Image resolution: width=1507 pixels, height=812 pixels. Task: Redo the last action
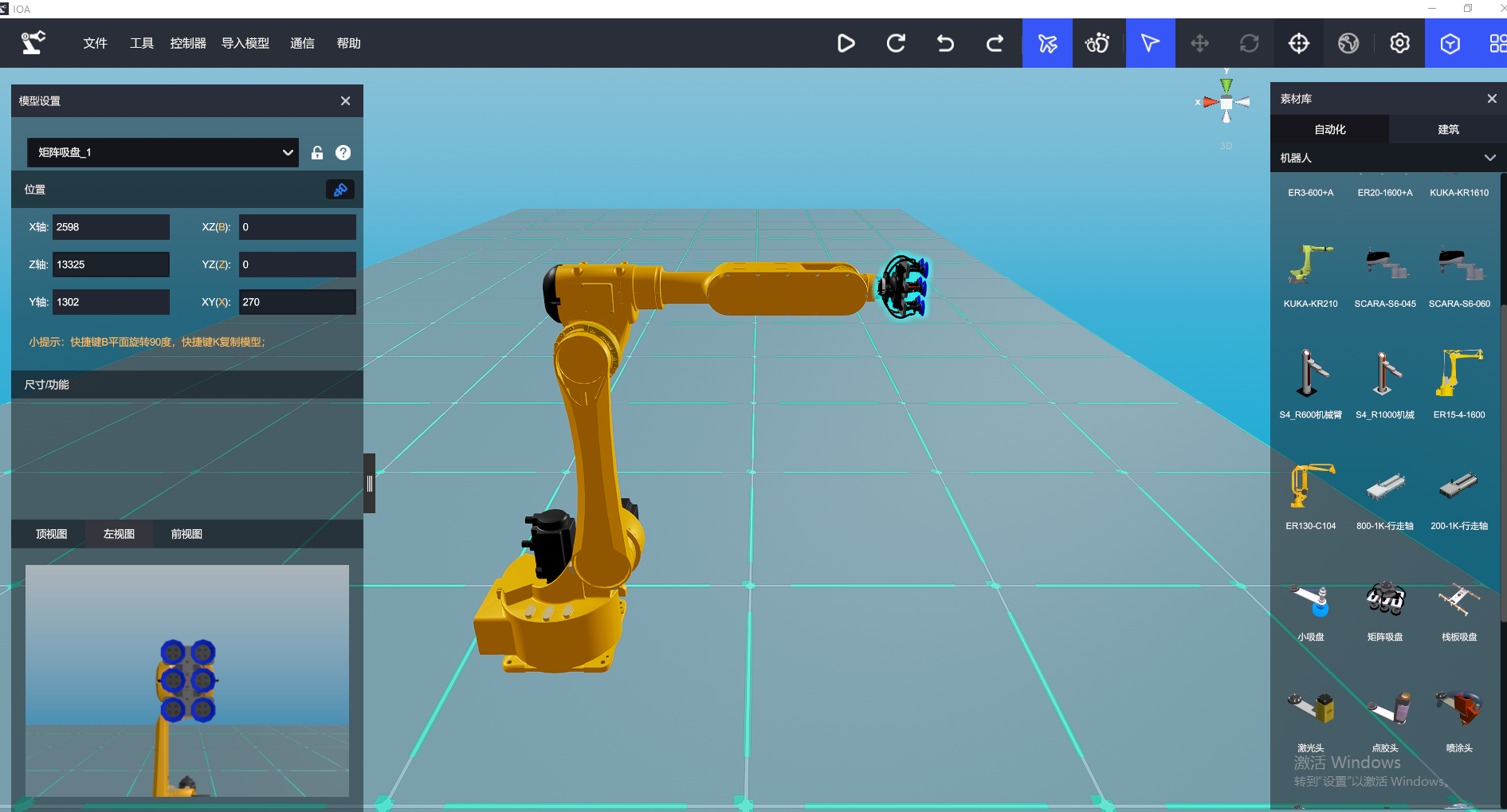[995, 43]
